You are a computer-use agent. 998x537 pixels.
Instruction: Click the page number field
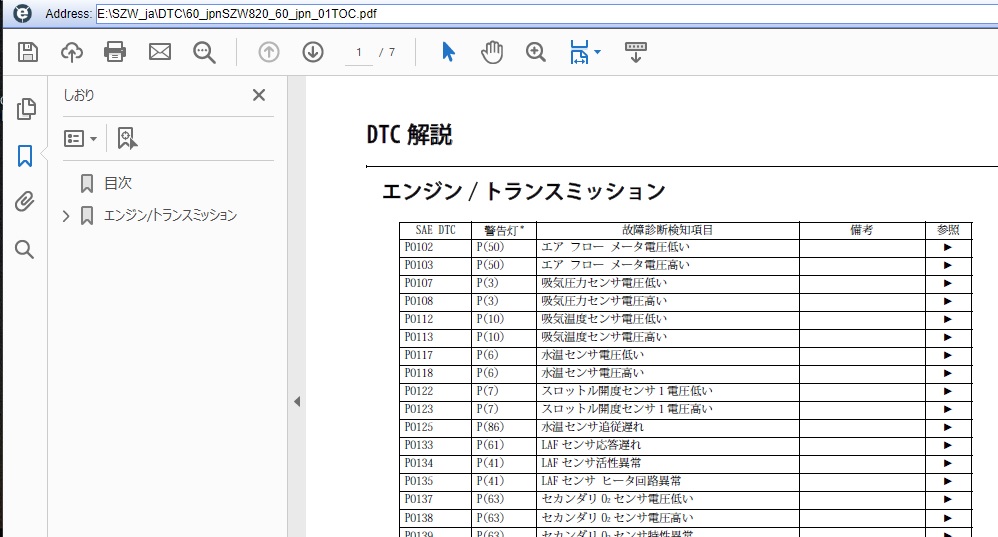[359, 52]
